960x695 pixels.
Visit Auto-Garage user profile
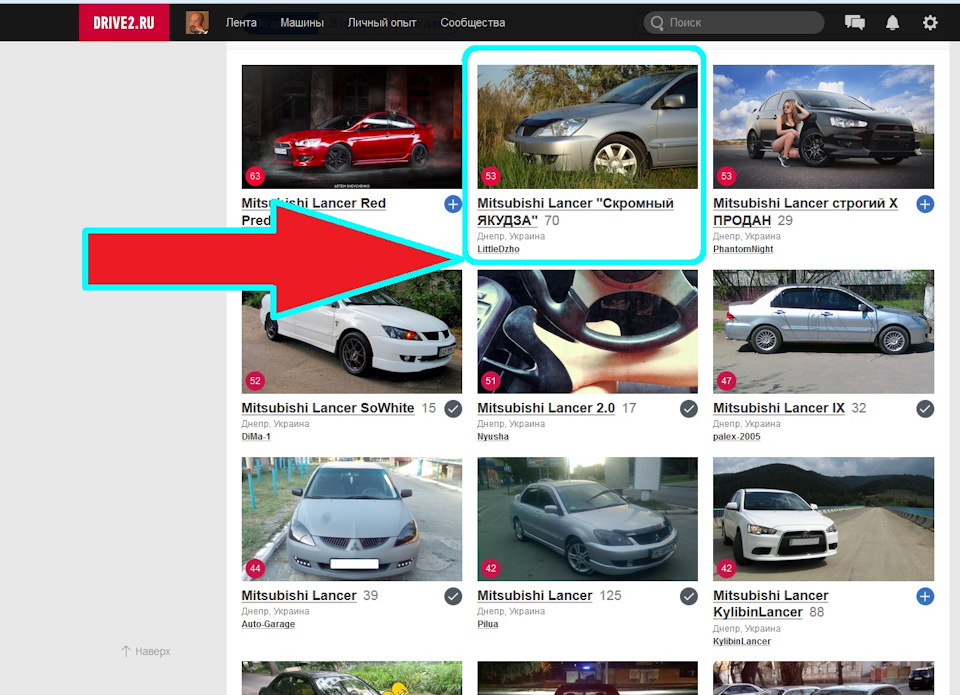(268, 624)
